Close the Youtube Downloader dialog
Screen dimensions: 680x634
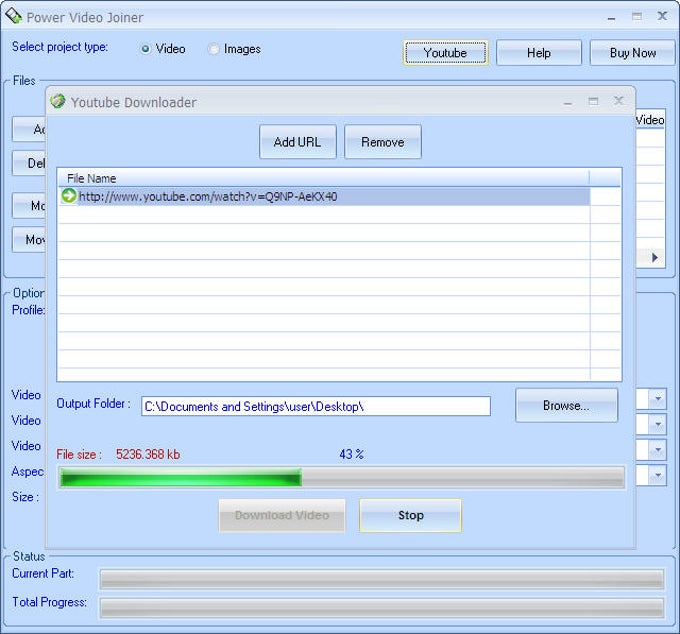click(x=619, y=101)
